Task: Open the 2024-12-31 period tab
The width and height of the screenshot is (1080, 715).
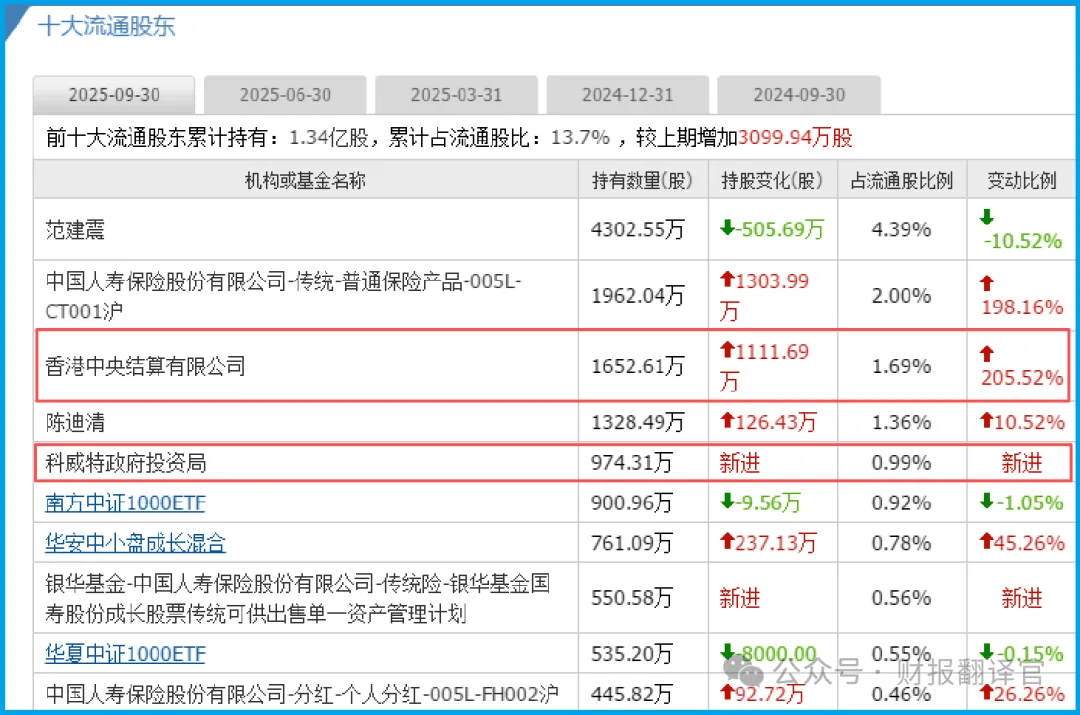Action: (x=628, y=96)
